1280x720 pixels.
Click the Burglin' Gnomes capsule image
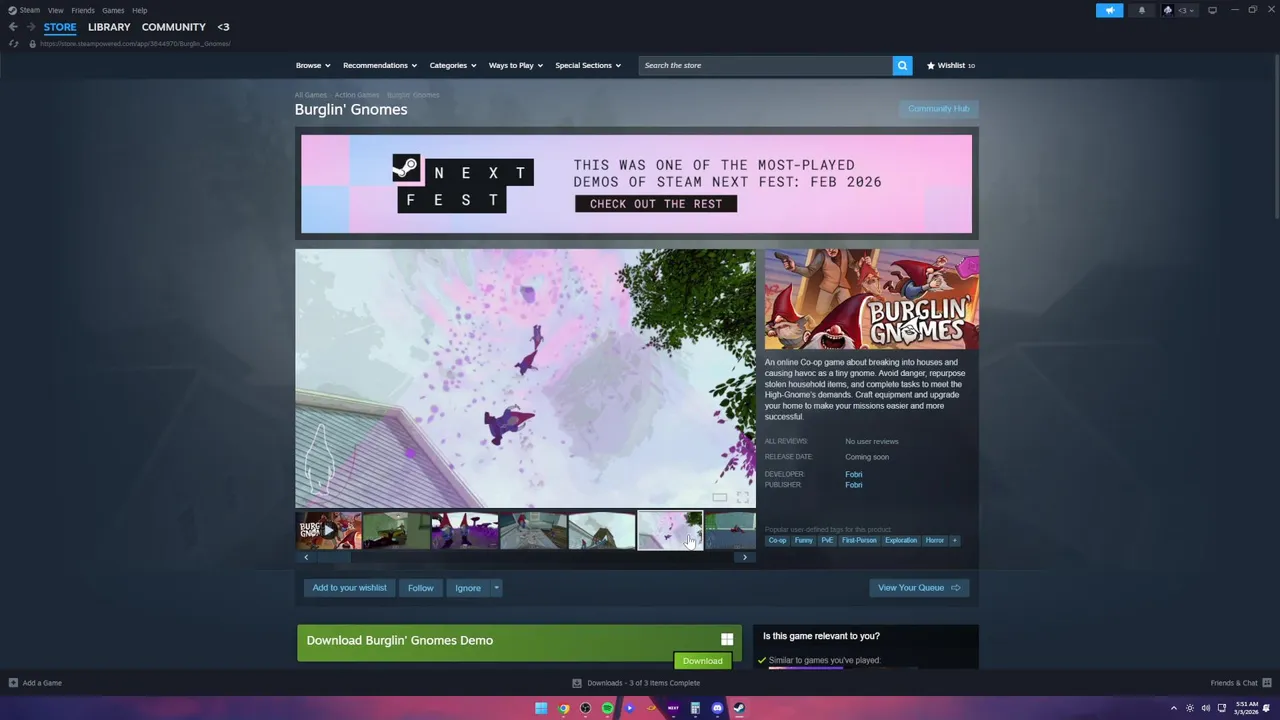(871, 299)
